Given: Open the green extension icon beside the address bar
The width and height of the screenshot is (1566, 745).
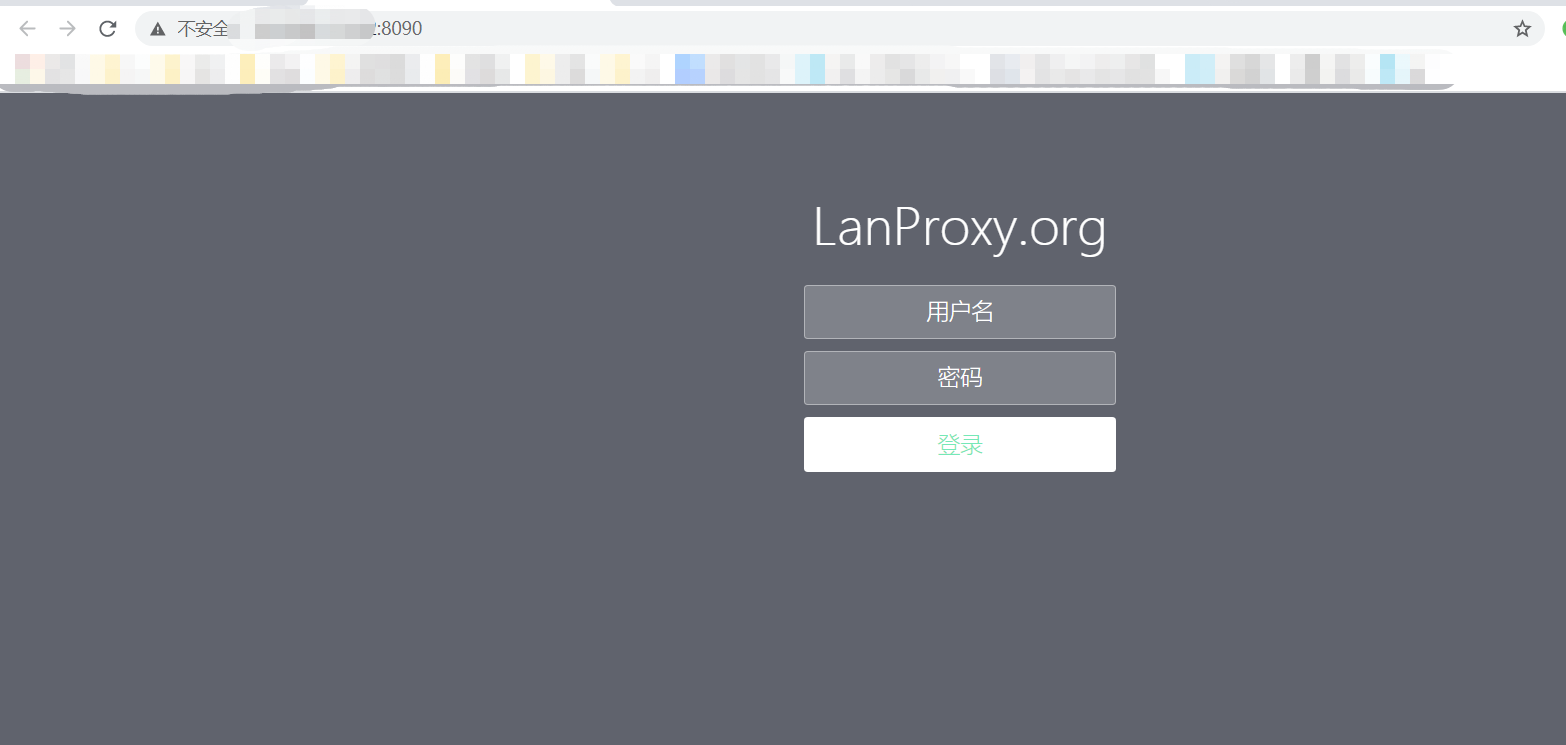Looking at the screenshot, I should tap(1563, 29).
